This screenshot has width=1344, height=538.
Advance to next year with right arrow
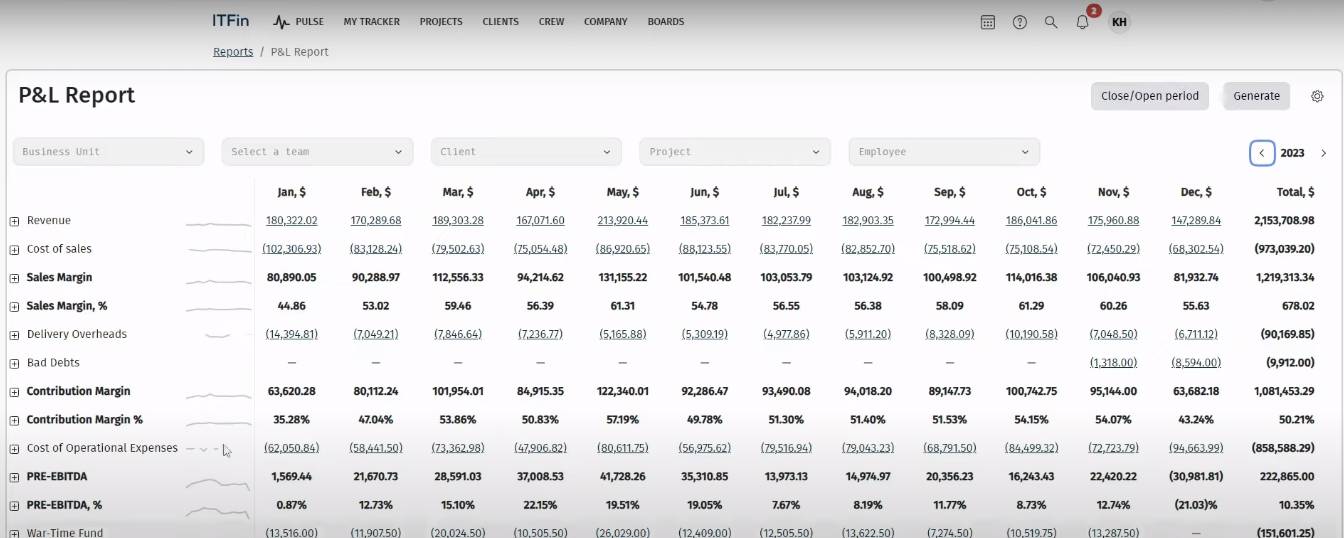point(1323,153)
